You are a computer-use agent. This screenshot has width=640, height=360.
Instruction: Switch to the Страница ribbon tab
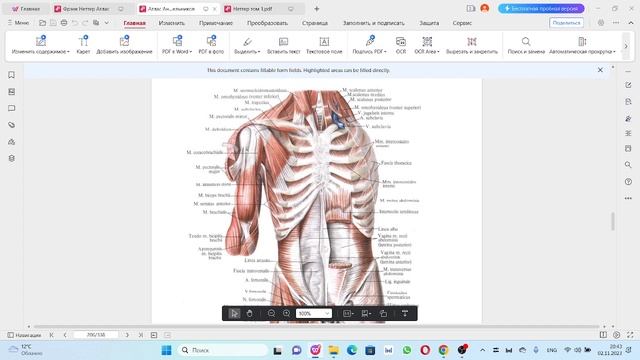(315, 23)
